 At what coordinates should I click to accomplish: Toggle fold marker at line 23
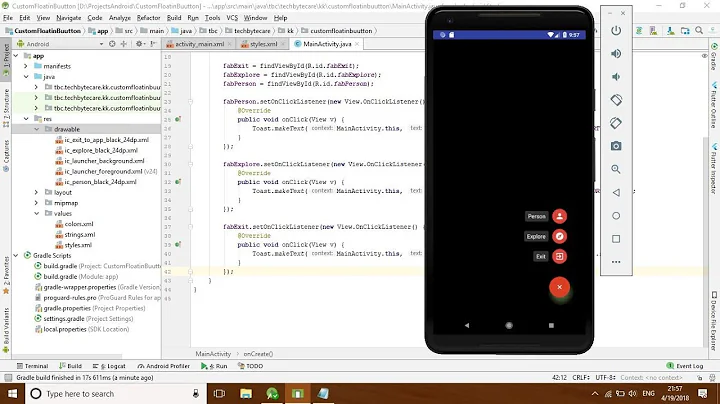click(x=190, y=101)
